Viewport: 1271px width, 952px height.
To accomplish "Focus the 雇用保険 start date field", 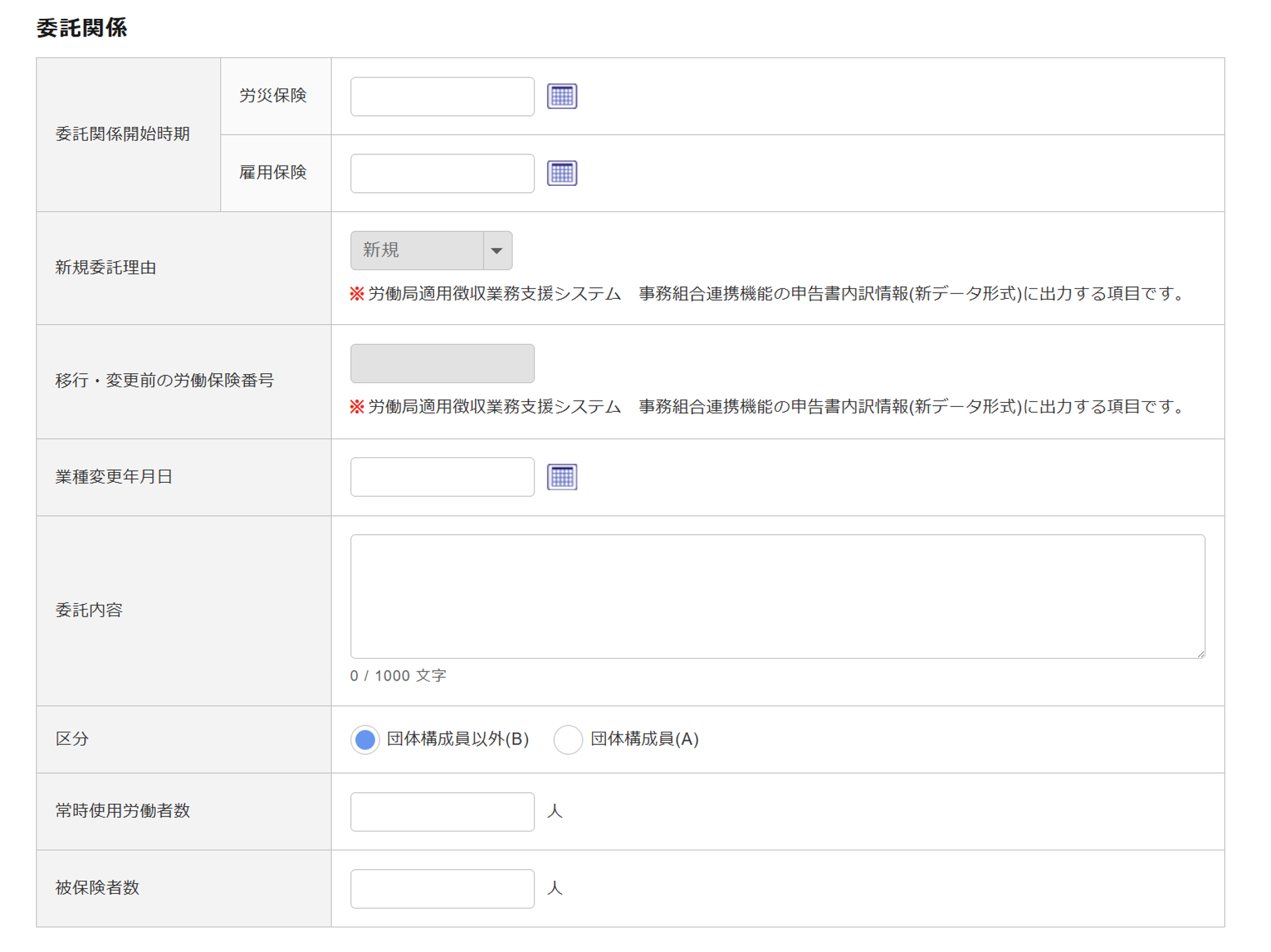I will [442, 173].
